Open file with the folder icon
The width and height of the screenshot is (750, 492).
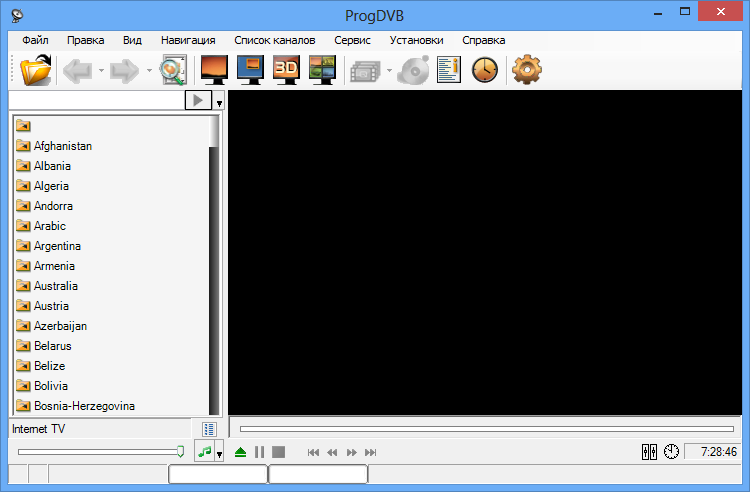click(x=36, y=70)
